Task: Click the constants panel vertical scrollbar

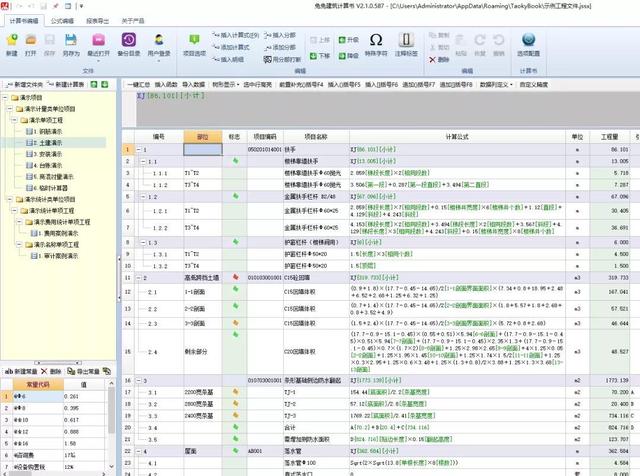Action: 111,425
